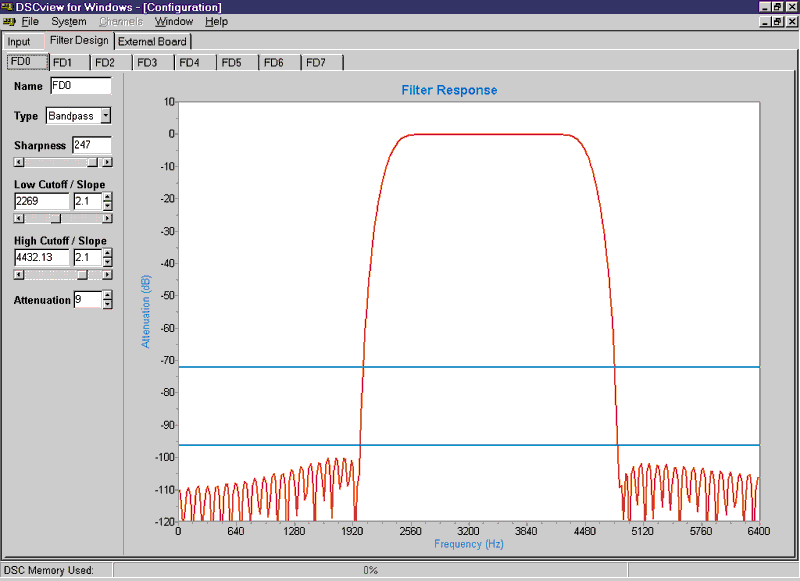This screenshot has width=800, height=581.
Task: Open the Help menu
Action: (x=216, y=21)
